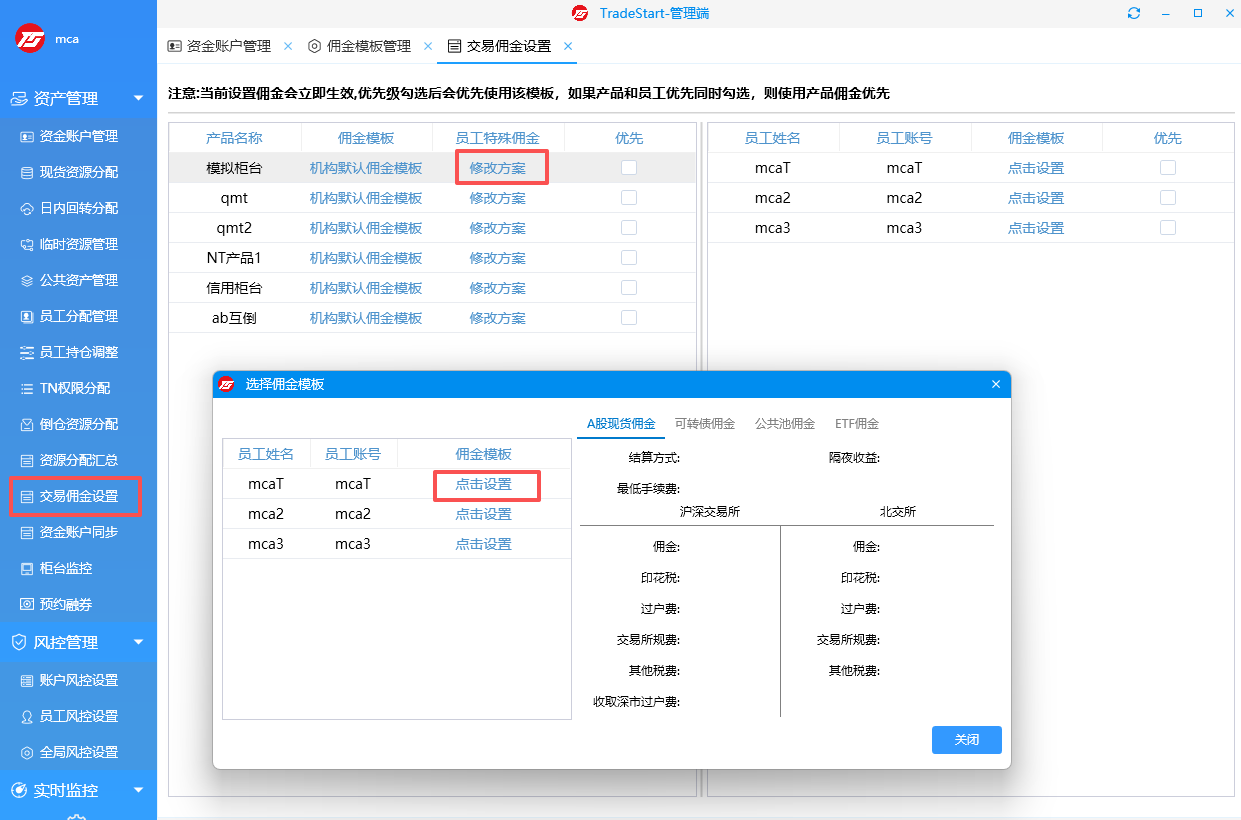The image size is (1241, 820).
Task: Check 优先 box for employee mcaT
Action: pos(1167,168)
